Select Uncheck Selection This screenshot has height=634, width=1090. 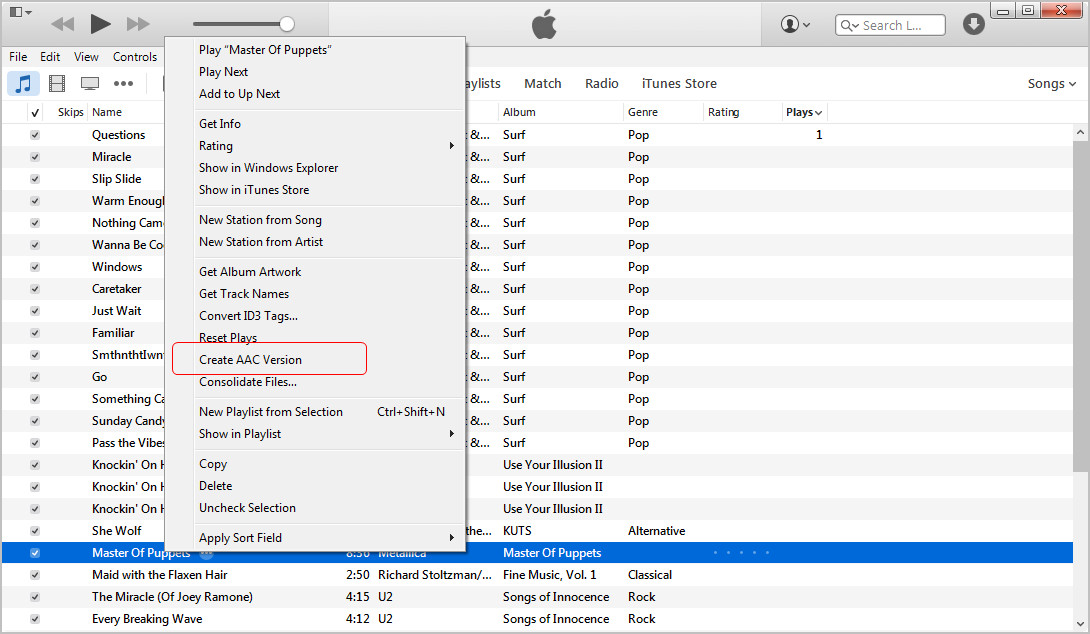247,508
